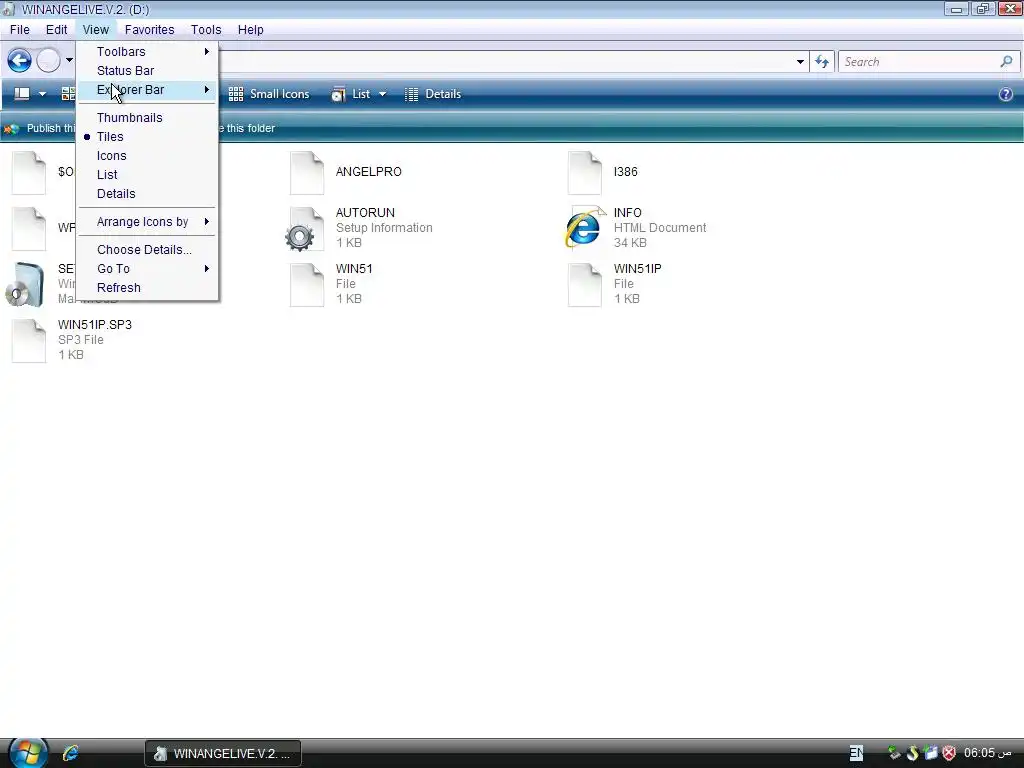
Task: Click the List view toolbar icon
Action: click(338, 94)
